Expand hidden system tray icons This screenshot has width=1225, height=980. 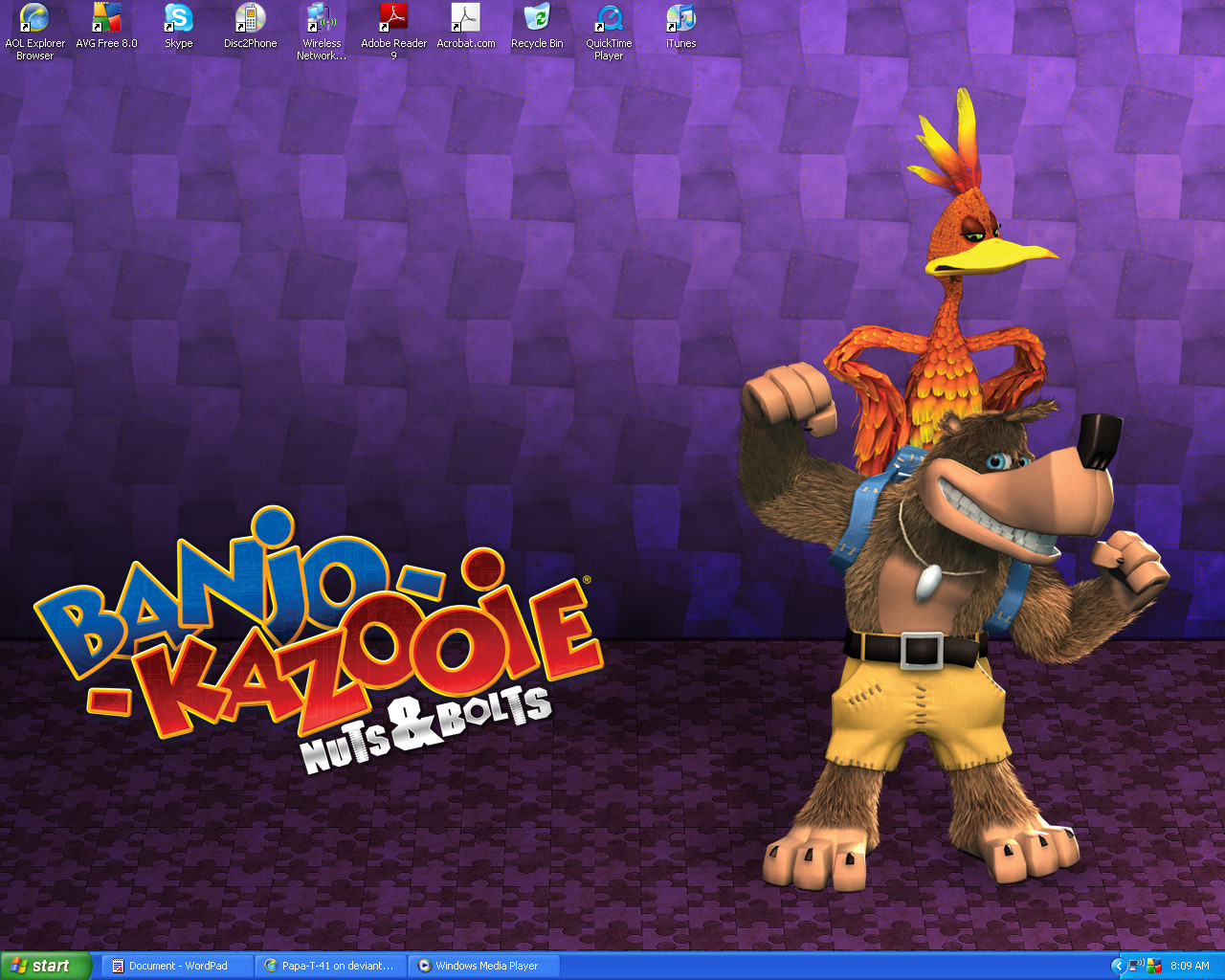pyautogui.click(x=1117, y=966)
